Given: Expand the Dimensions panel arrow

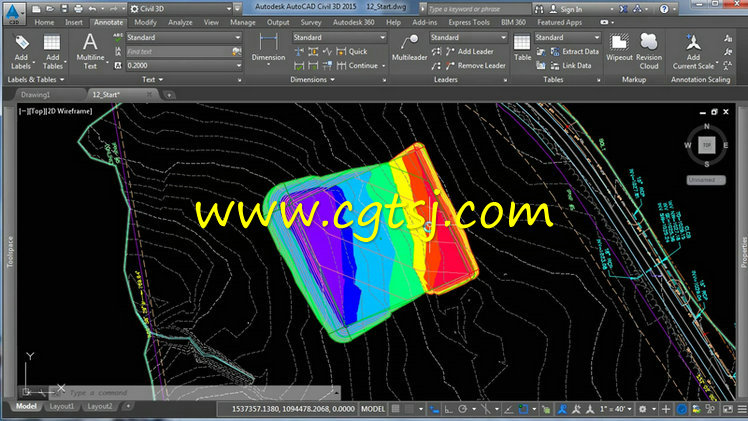Looking at the screenshot, I should coord(332,80).
